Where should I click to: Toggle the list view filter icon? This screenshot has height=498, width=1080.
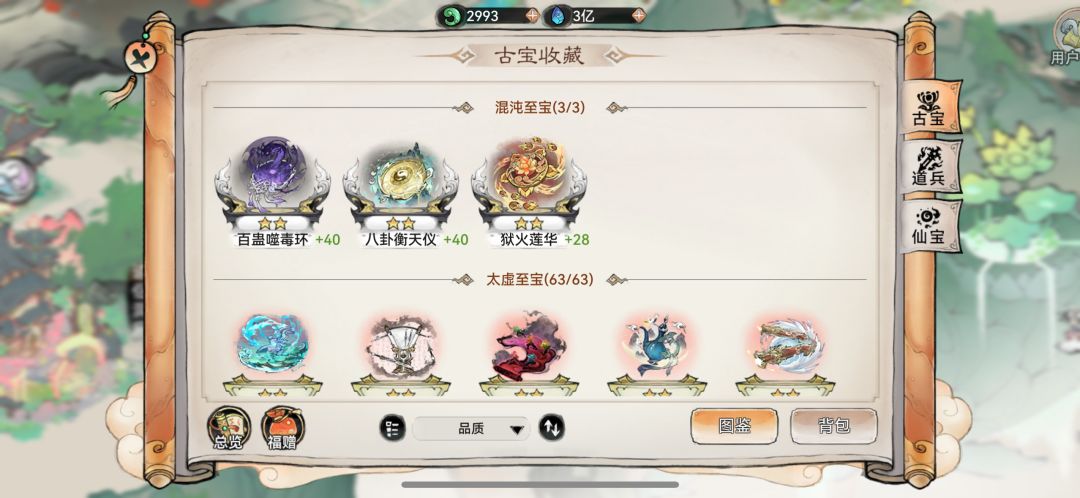(393, 428)
